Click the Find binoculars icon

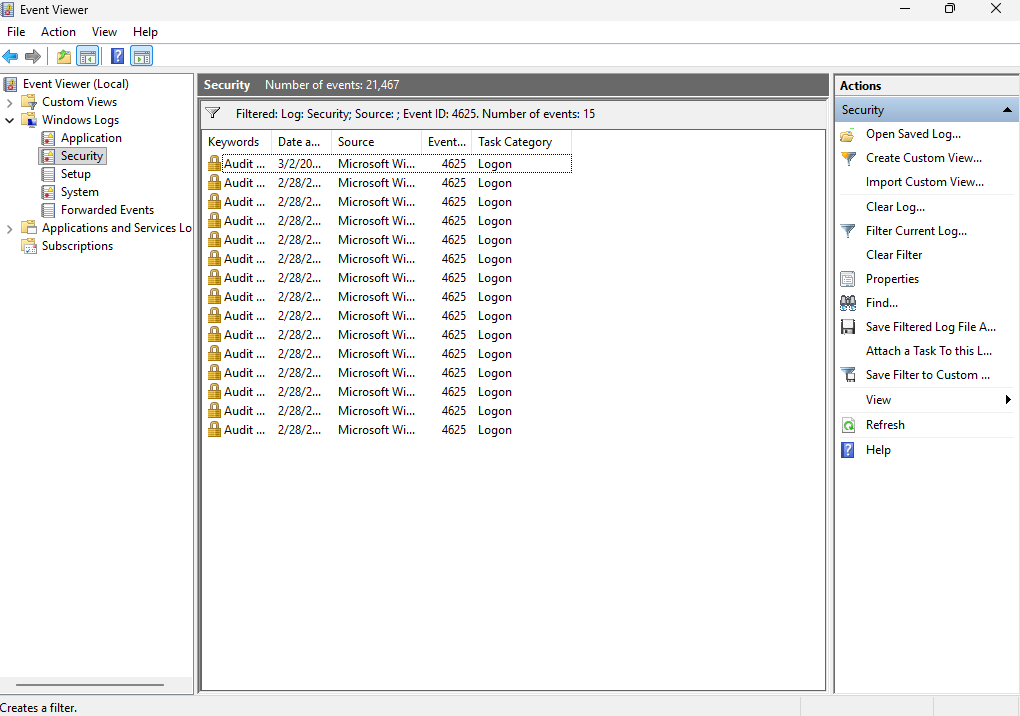pos(848,302)
